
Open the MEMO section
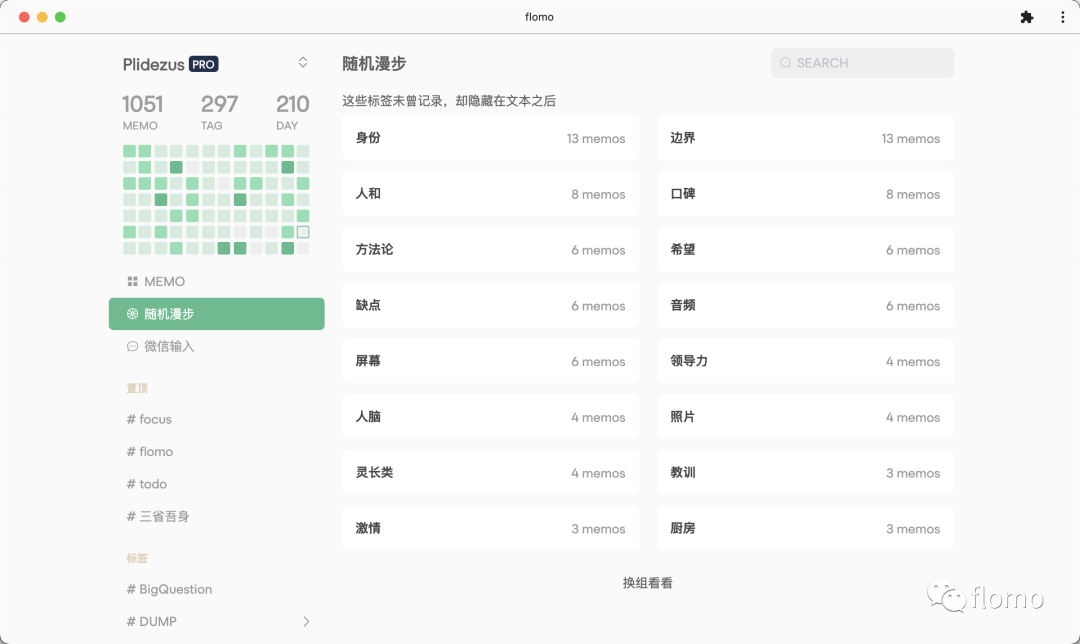click(x=216, y=281)
